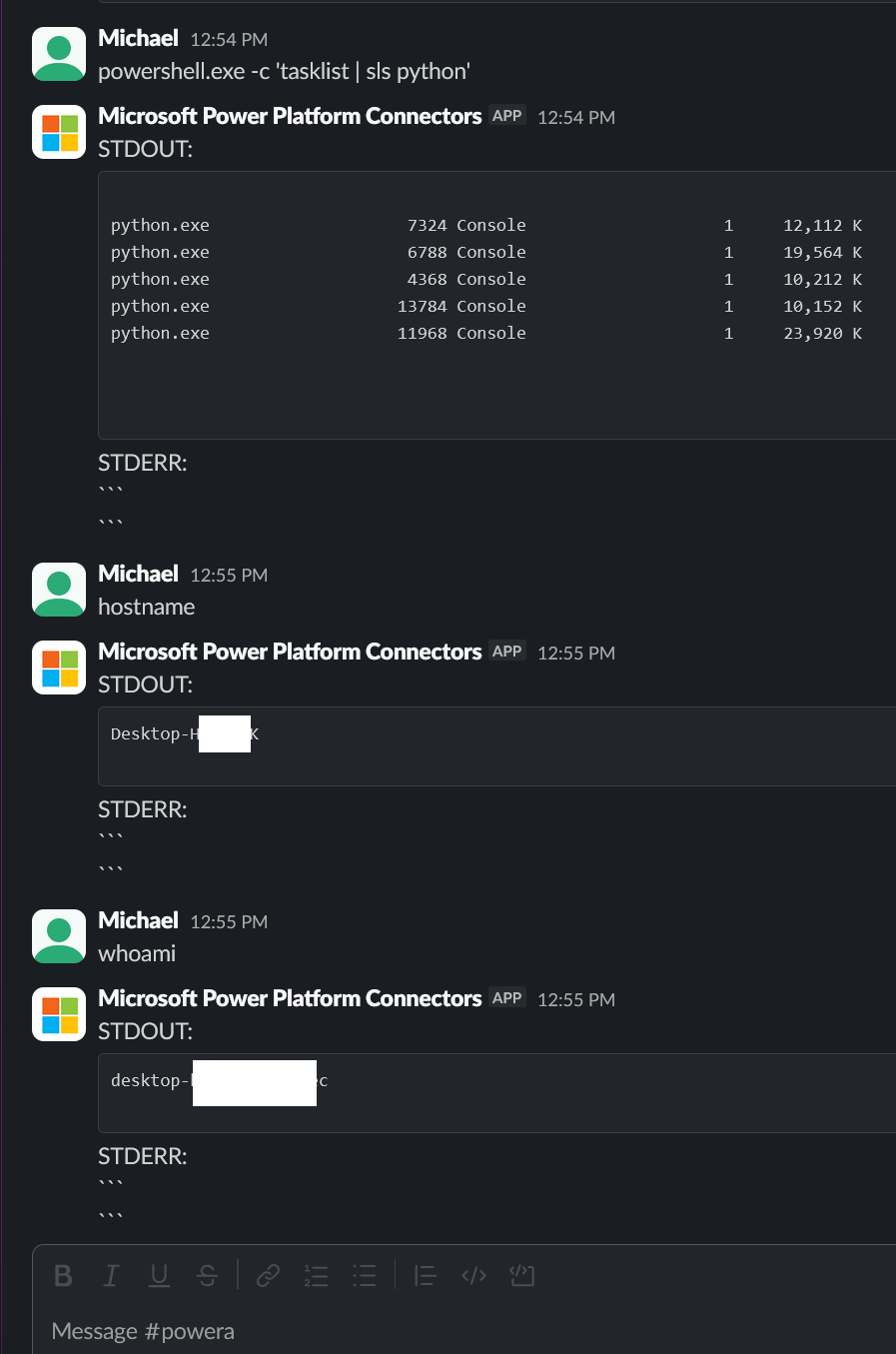896x1354 pixels.
Task: Open the 12:54 PM timestamp on Michael's message
Action: pos(229,40)
